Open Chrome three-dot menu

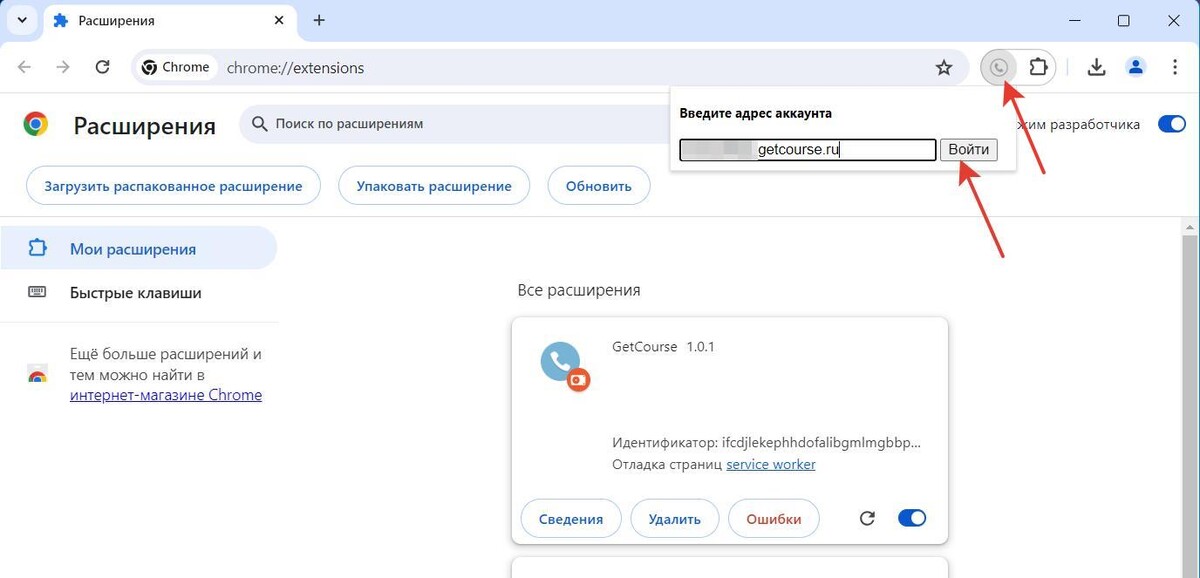(1174, 68)
